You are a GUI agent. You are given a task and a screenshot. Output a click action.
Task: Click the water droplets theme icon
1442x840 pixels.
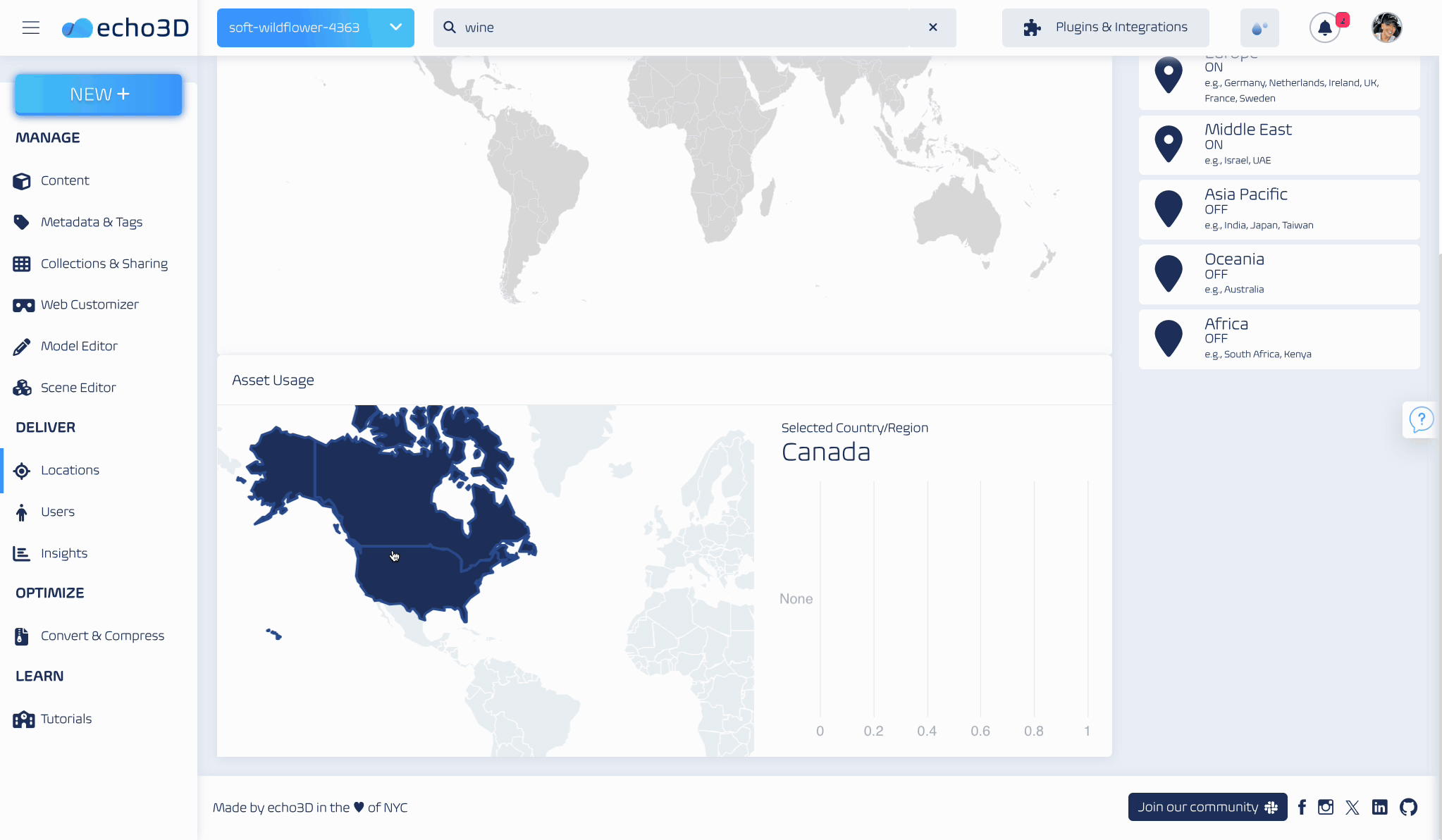[x=1259, y=28]
